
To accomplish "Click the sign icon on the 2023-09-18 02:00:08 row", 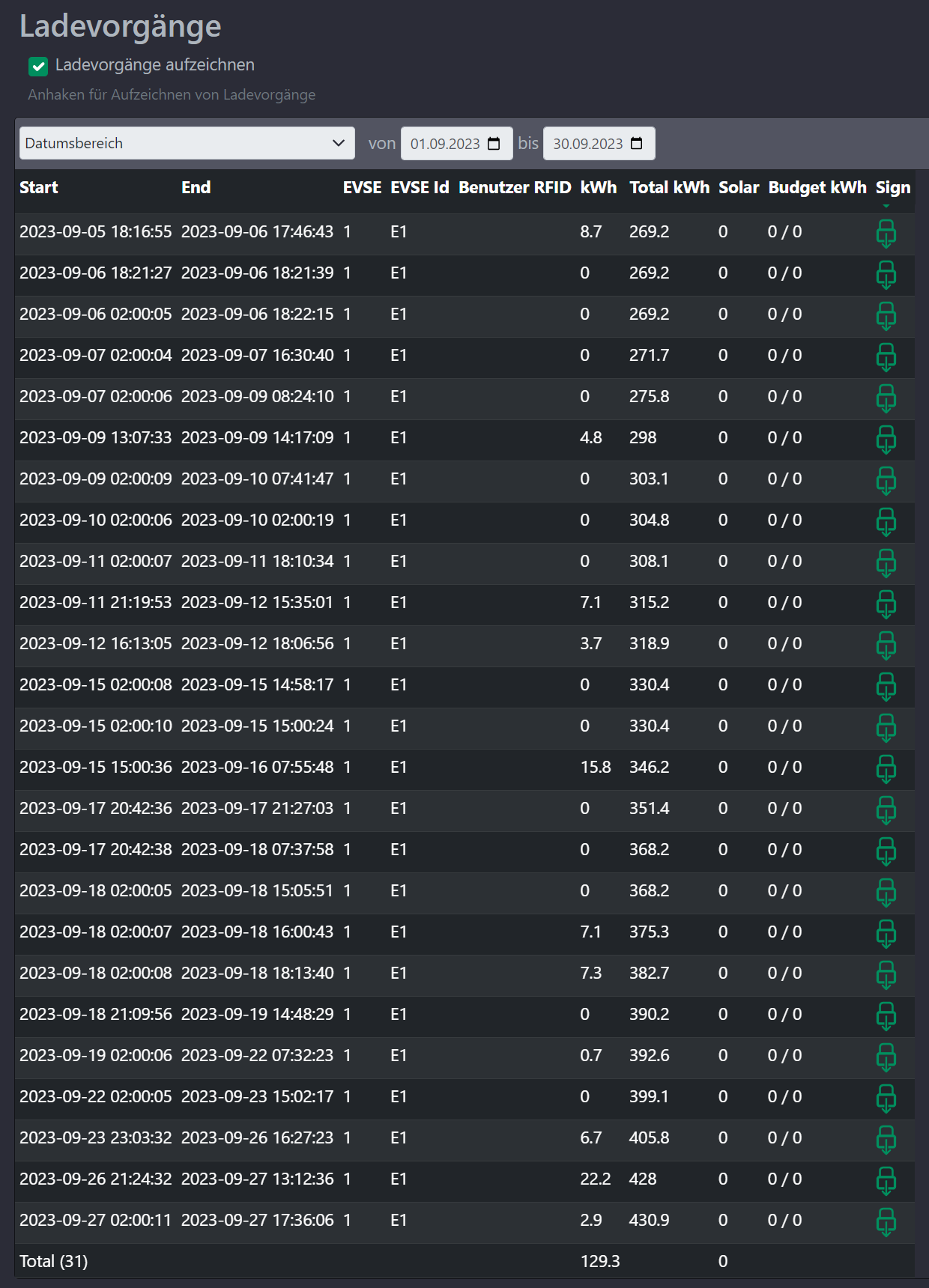I will click(x=886, y=975).
